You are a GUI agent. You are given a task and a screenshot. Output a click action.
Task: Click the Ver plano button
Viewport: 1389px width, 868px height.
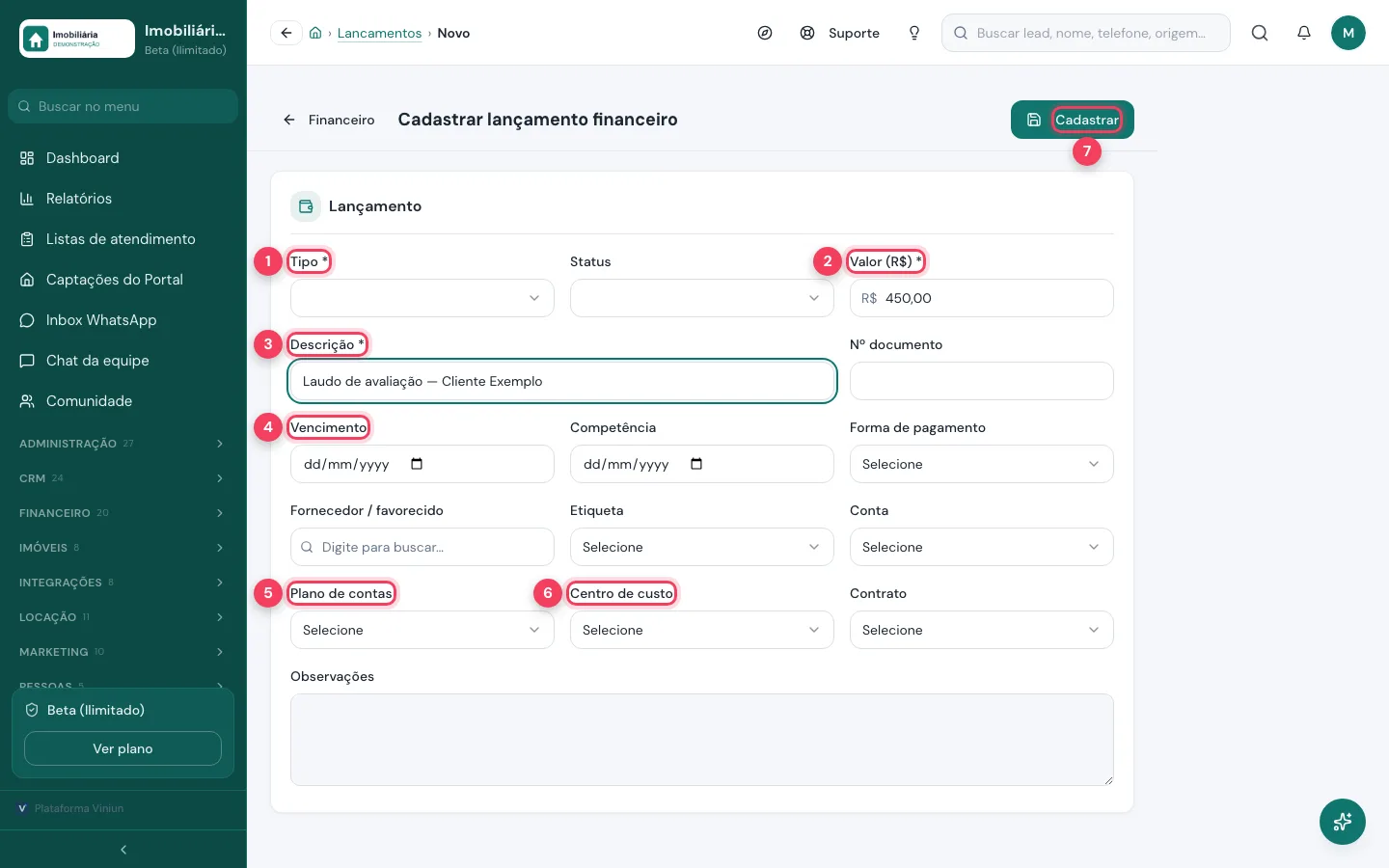123,748
